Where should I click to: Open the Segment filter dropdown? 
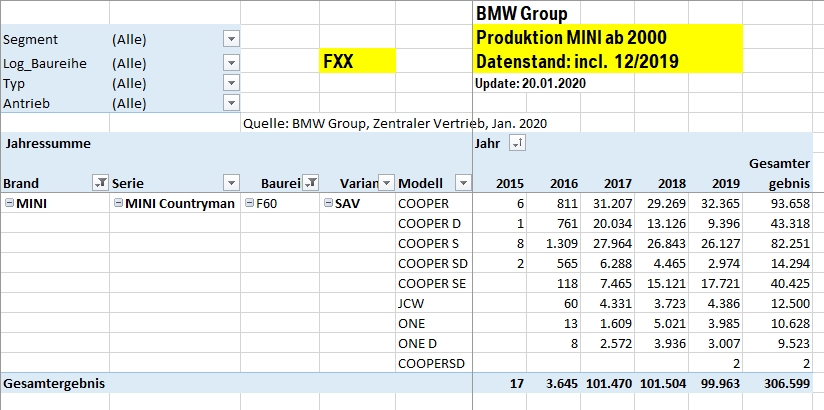[231, 39]
